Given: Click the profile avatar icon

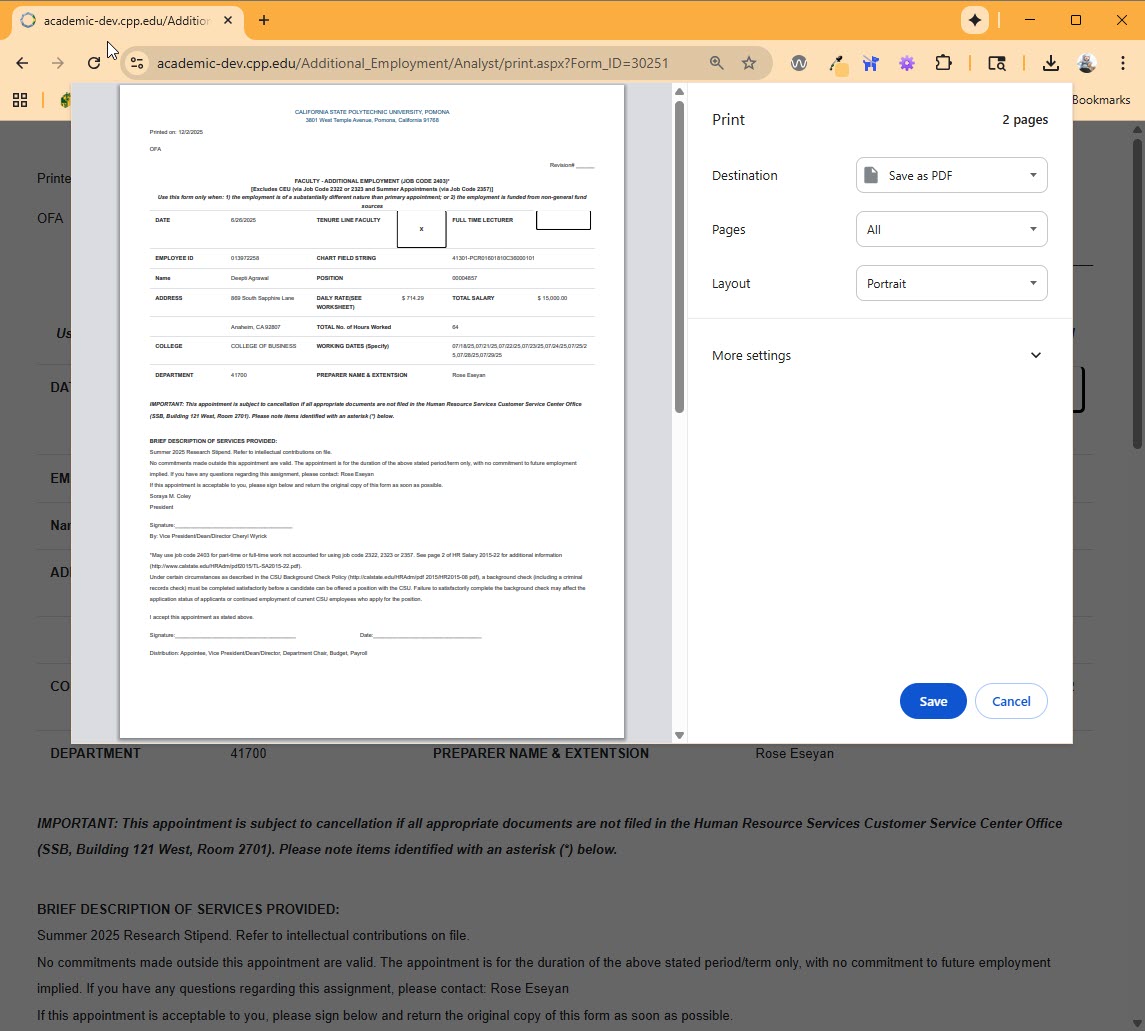Looking at the screenshot, I should coord(1087,62).
